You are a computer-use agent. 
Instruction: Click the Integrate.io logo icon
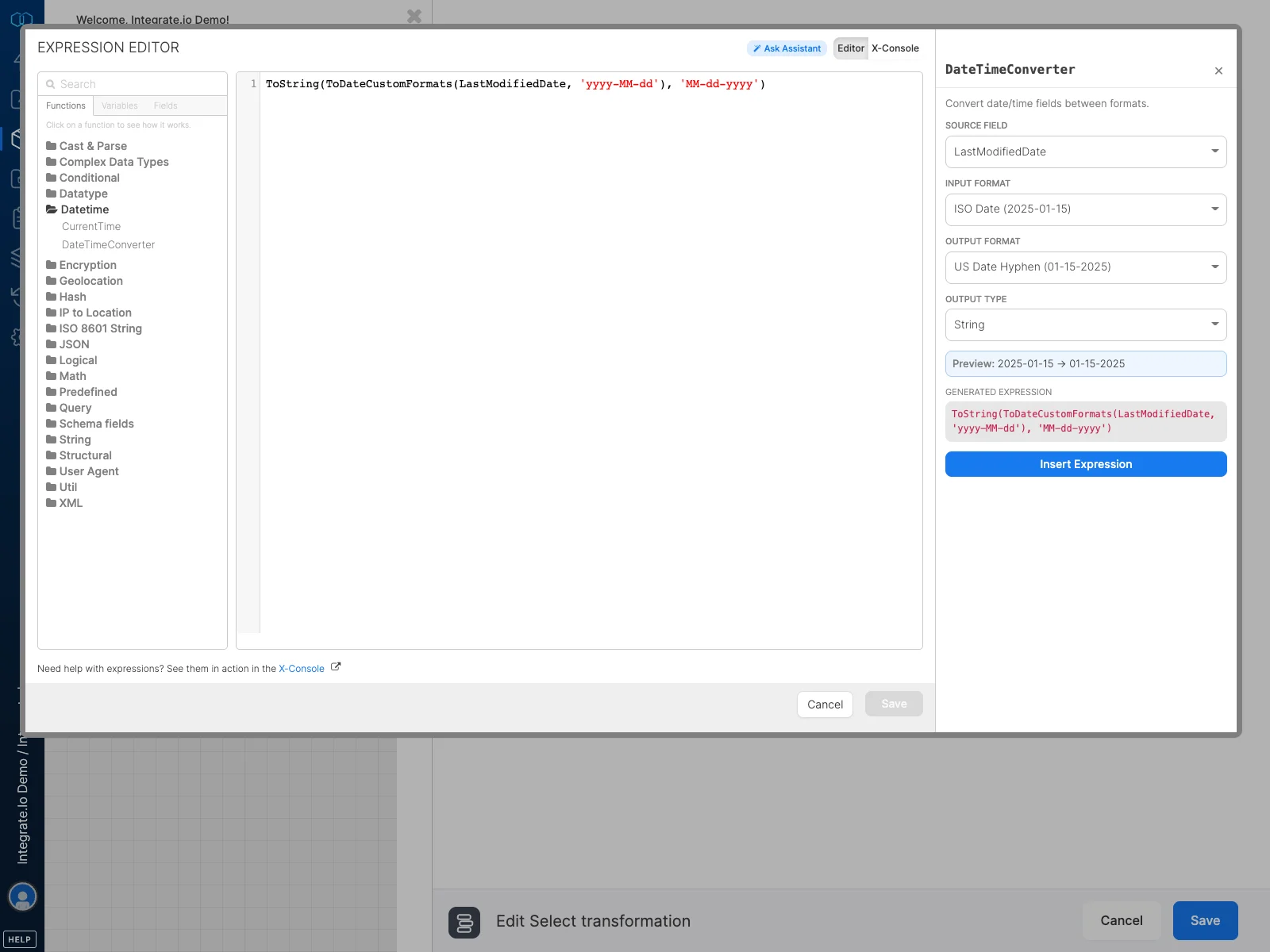22,17
